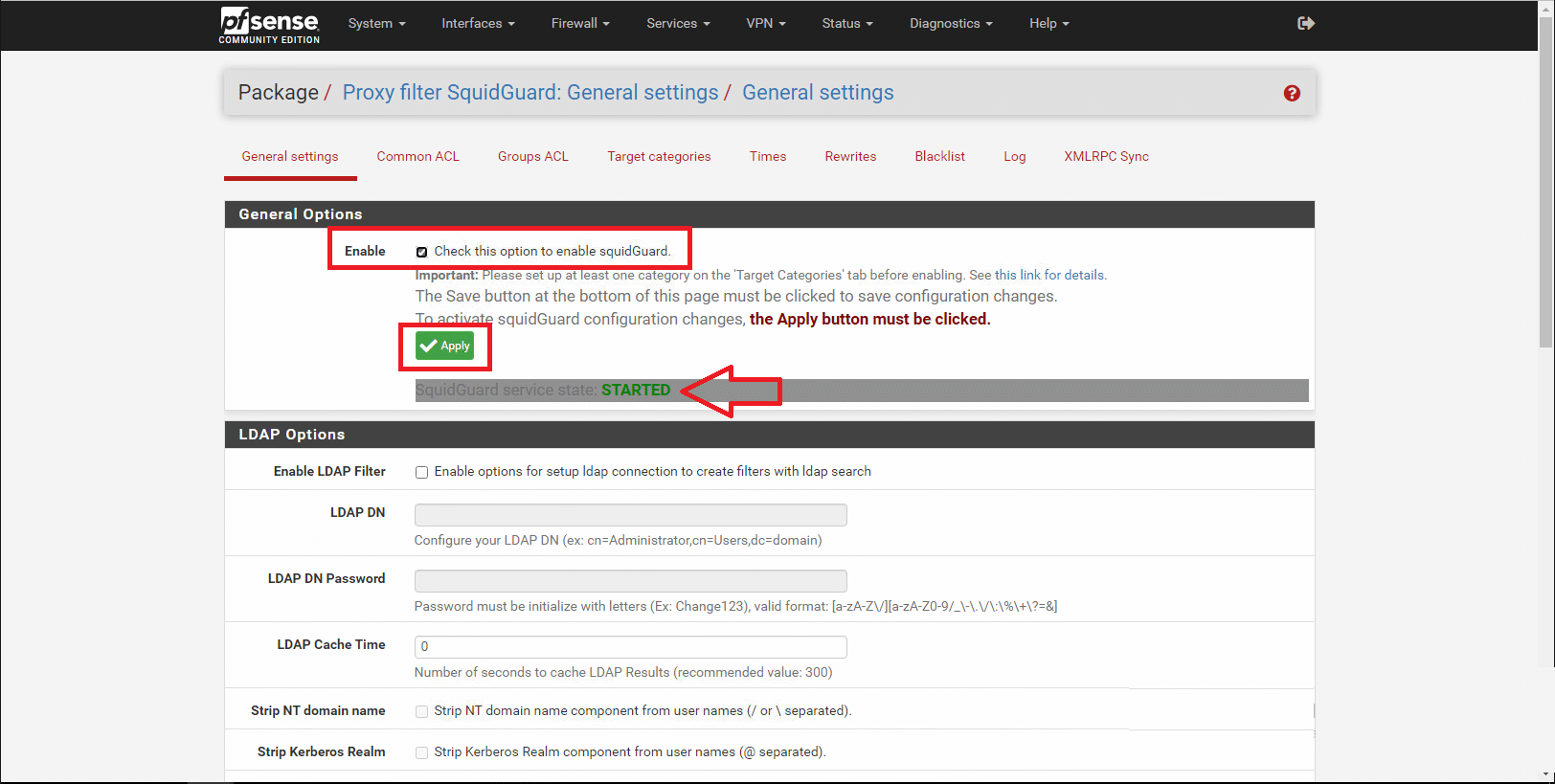
Task: Click the LDAP DN Password field
Action: click(x=630, y=580)
